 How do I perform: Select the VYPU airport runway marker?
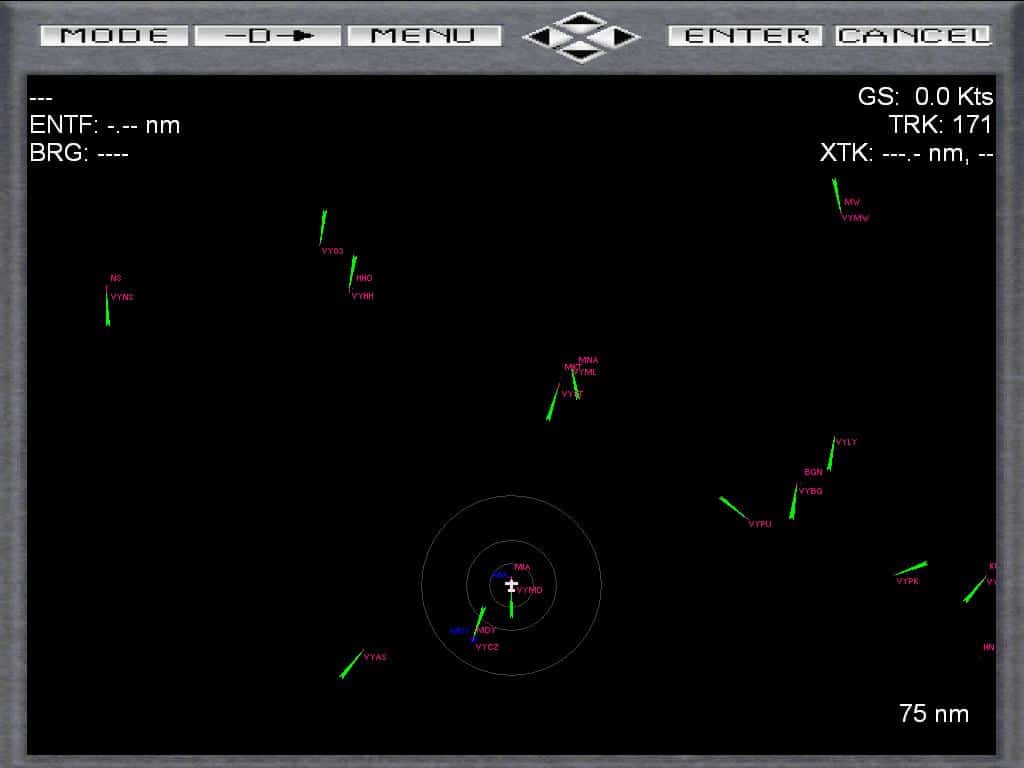click(733, 508)
